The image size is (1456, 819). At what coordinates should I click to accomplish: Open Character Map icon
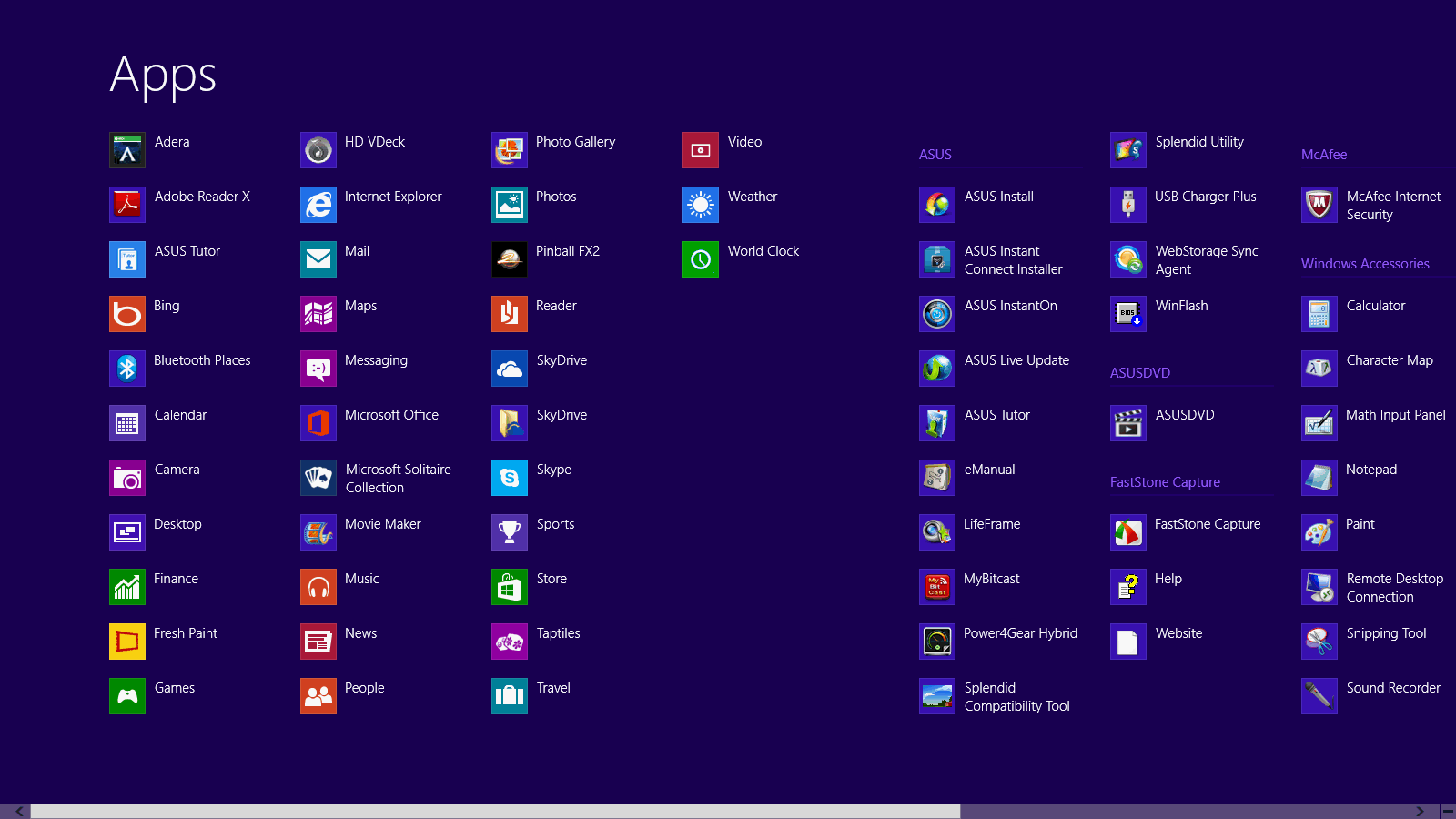click(x=1319, y=369)
